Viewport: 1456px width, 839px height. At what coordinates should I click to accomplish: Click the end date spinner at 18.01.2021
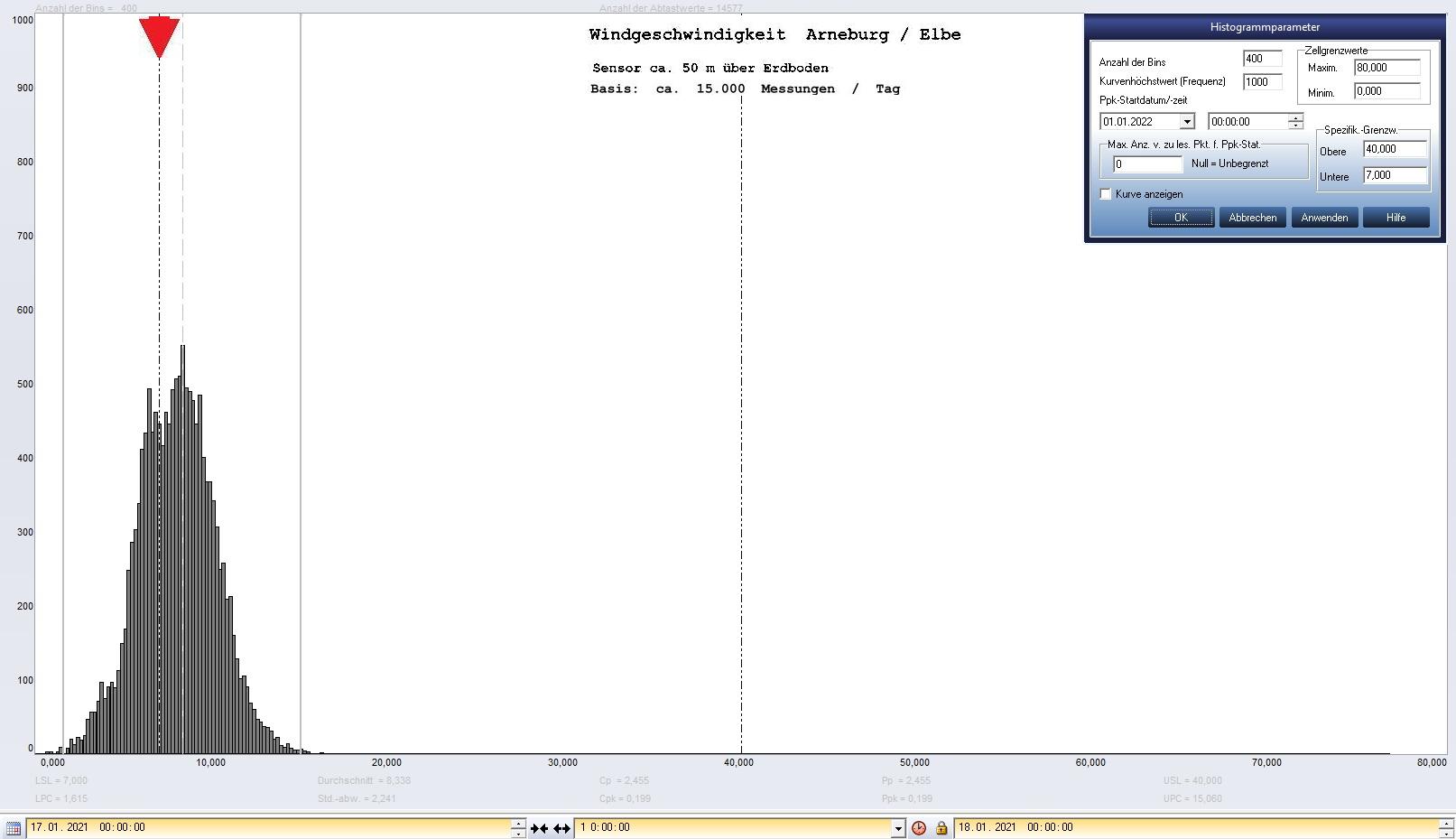[1447, 828]
